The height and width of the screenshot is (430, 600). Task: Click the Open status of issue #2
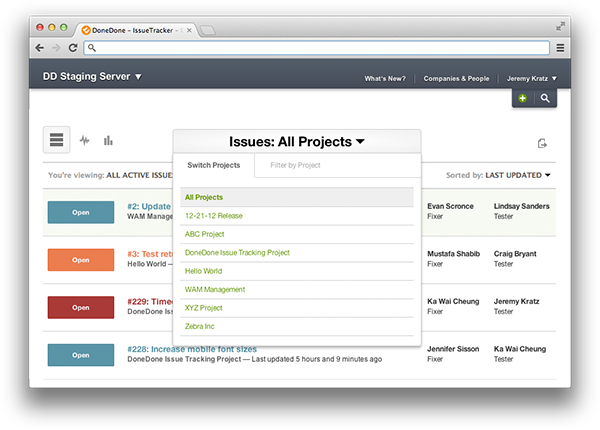tap(81, 212)
